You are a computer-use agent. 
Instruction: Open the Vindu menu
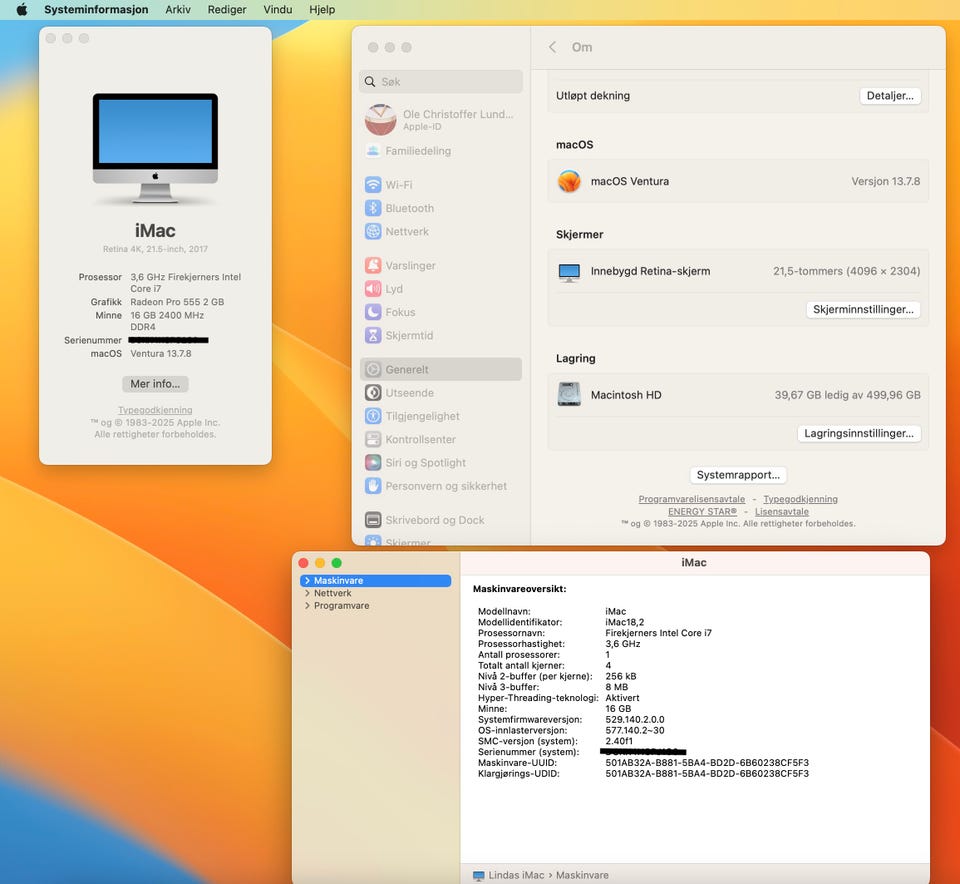click(x=278, y=9)
